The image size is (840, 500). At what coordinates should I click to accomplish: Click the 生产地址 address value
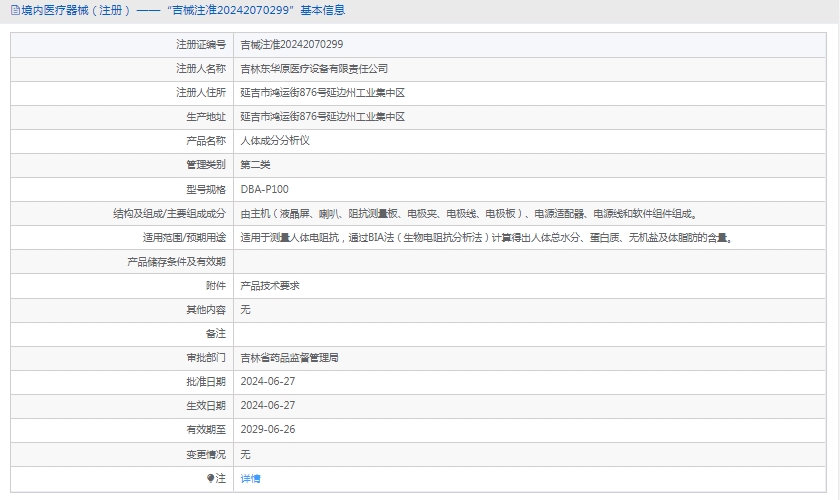(322, 117)
